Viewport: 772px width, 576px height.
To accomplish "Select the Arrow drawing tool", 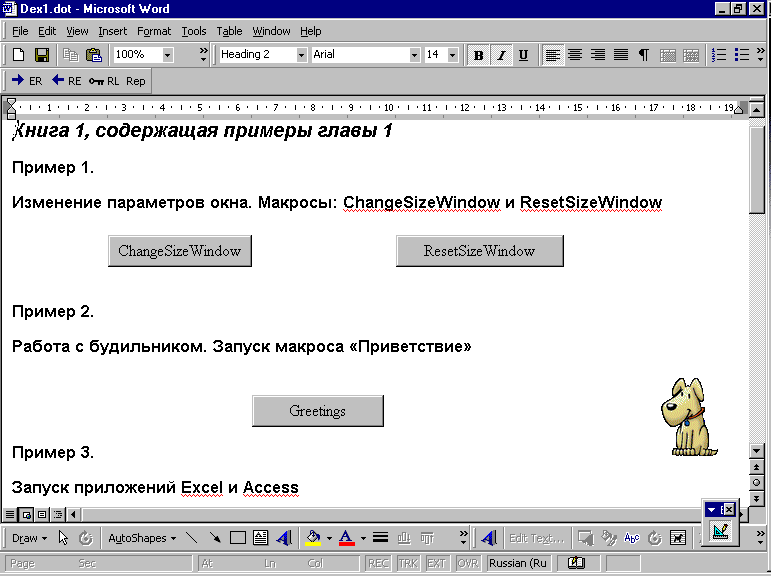I will point(215,538).
